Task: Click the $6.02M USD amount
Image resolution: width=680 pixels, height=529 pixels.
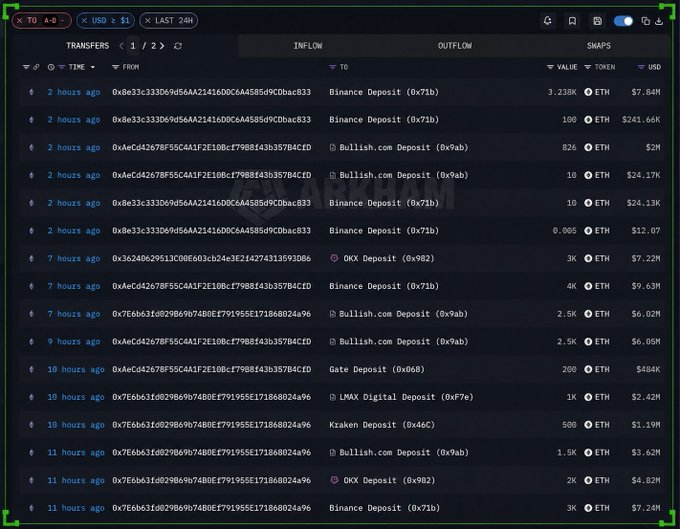Action: click(x=646, y=314)
